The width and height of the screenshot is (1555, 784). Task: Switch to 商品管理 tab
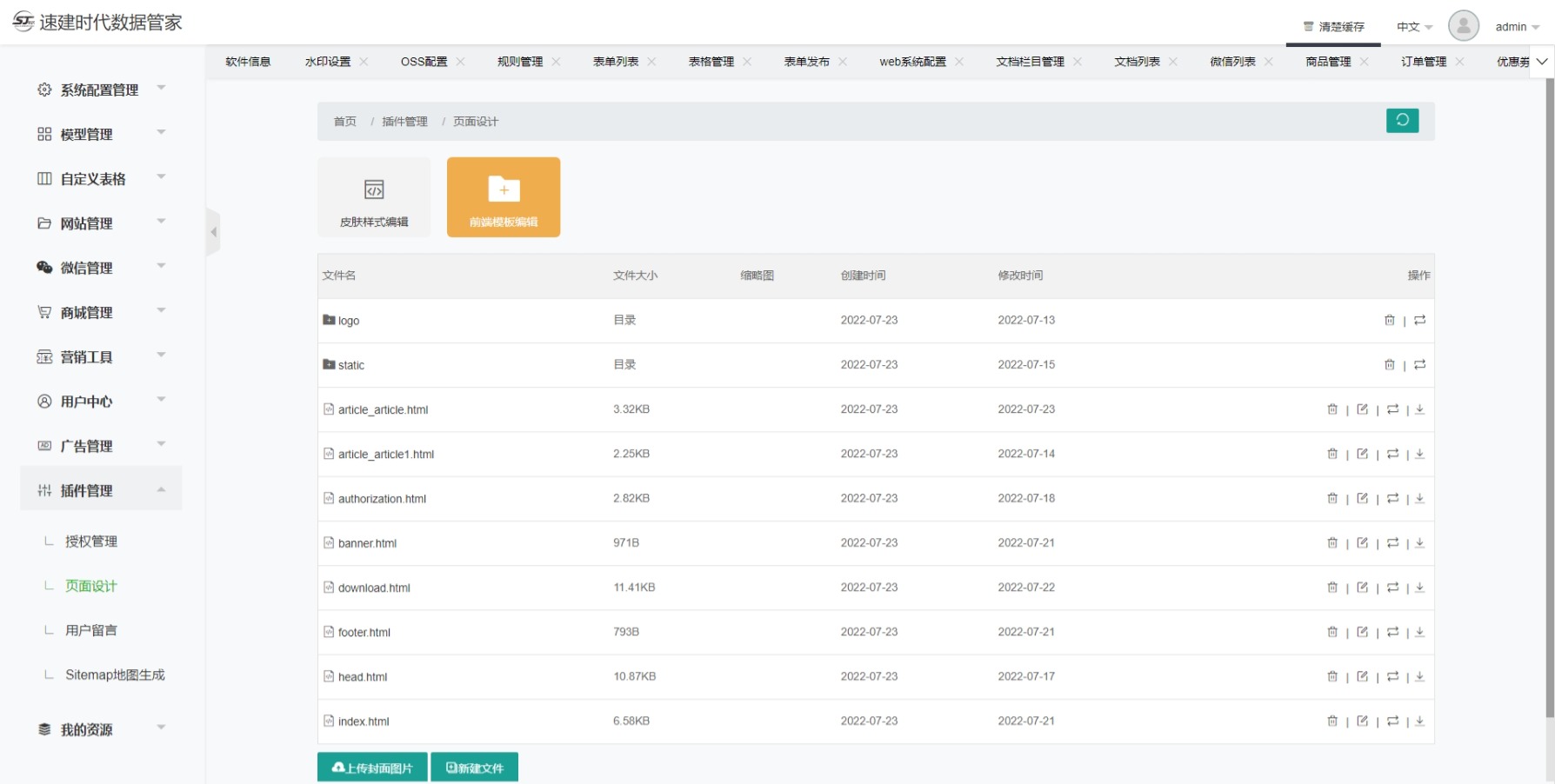coord(1328,62)
